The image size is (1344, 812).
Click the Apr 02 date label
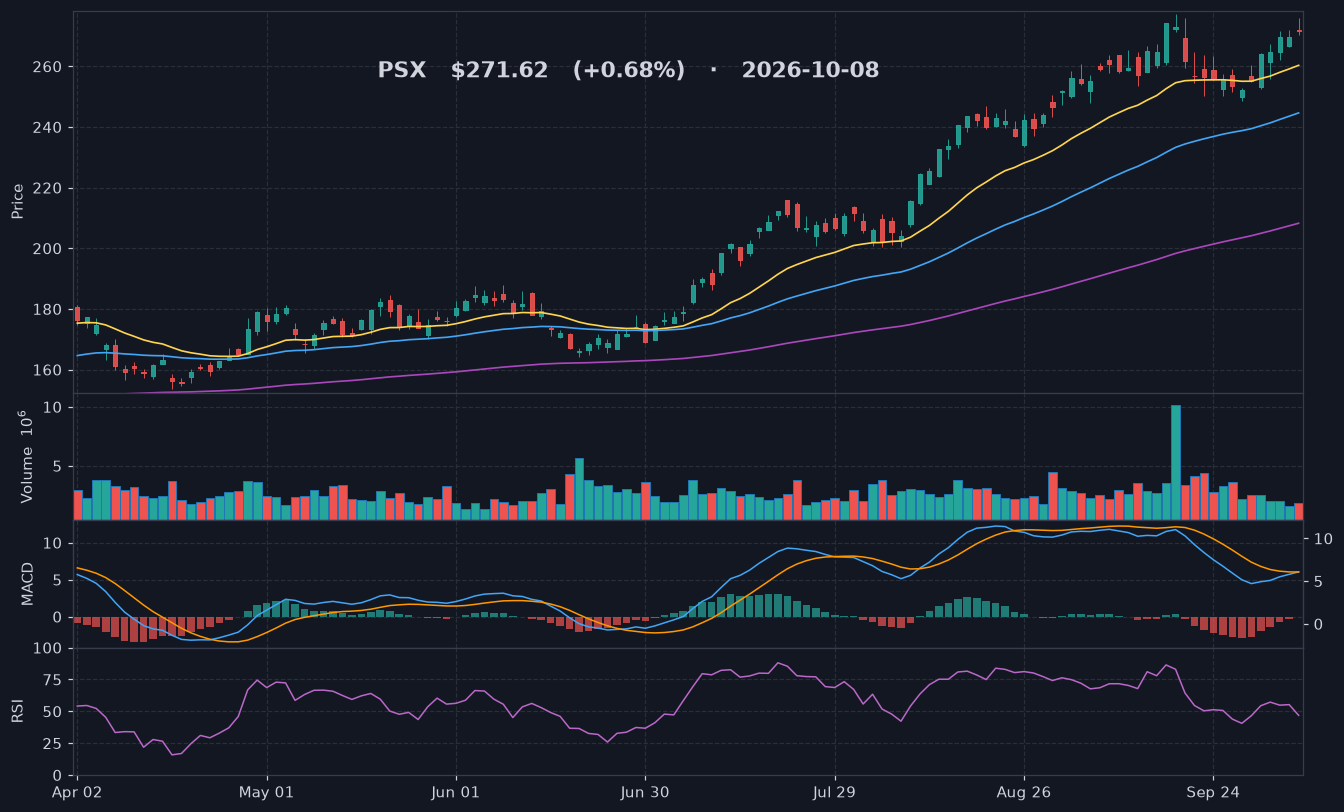point(78,792)
